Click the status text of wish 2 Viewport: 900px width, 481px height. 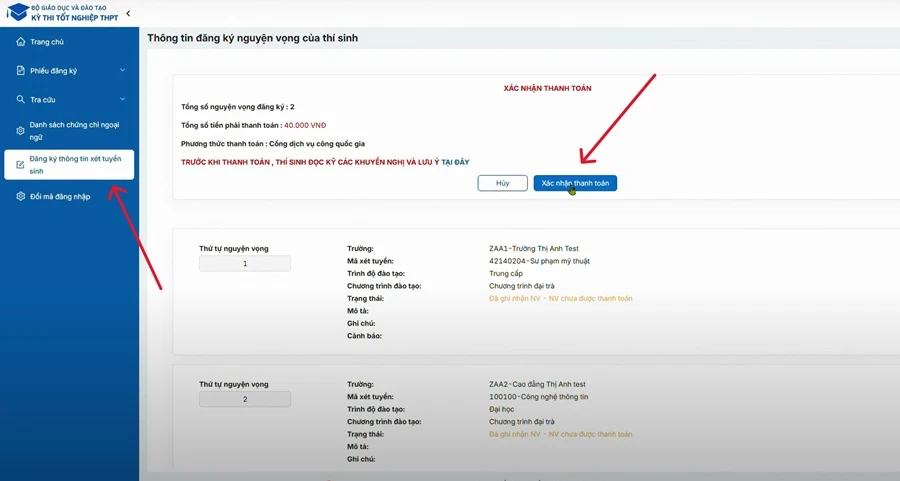tap(561, 435)
